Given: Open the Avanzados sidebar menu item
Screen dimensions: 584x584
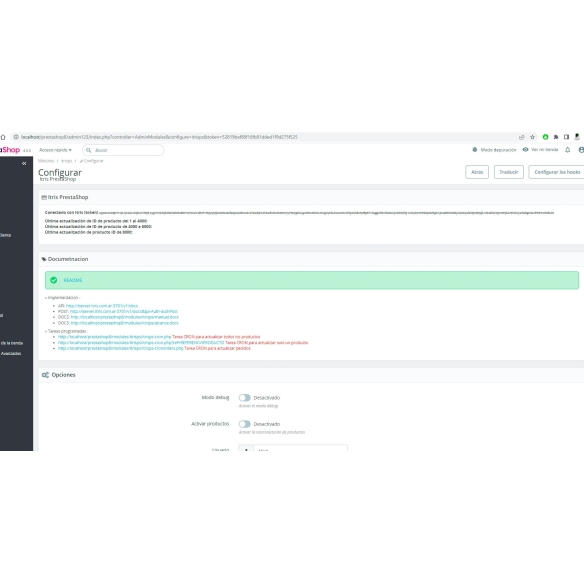Looking at the screenshot, I should pyautogui.click(x=11, y=353).
